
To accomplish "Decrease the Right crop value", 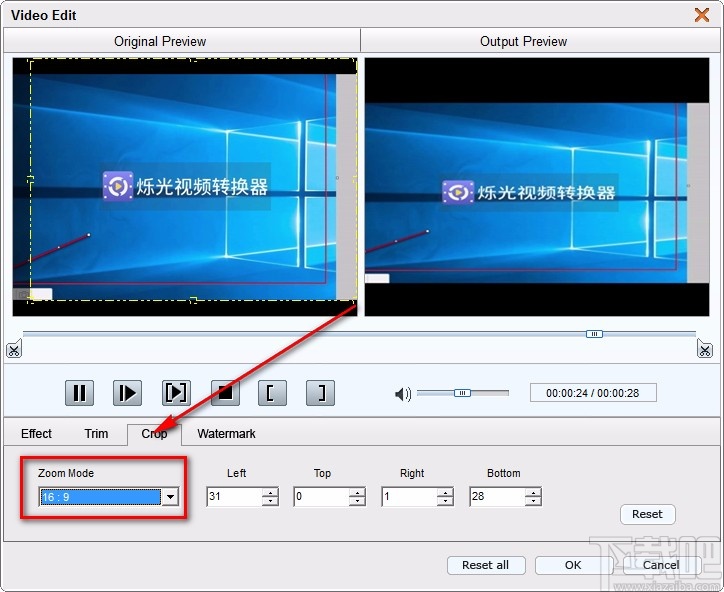I will click(445, 501).
